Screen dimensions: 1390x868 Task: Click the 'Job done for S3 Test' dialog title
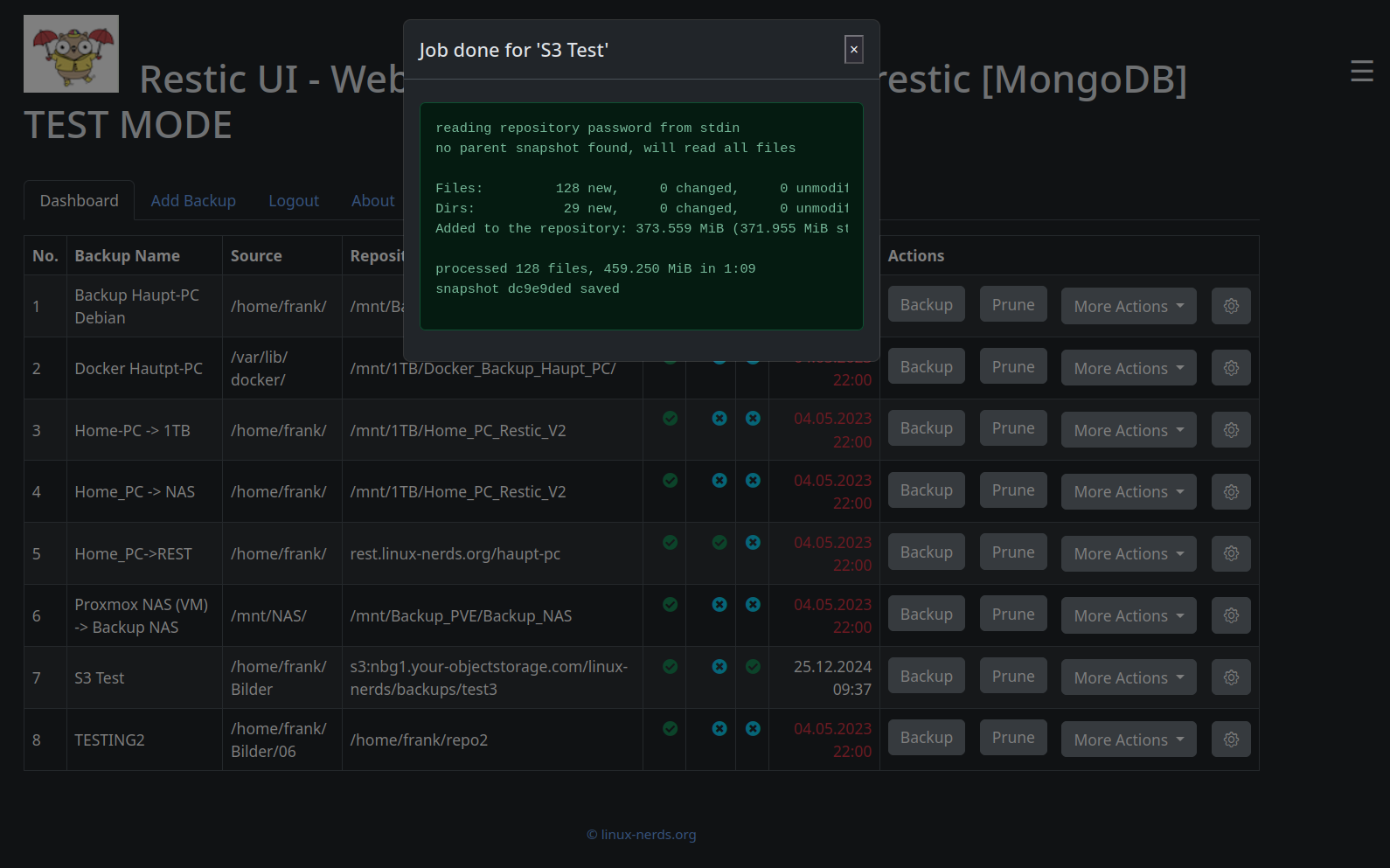513,51
